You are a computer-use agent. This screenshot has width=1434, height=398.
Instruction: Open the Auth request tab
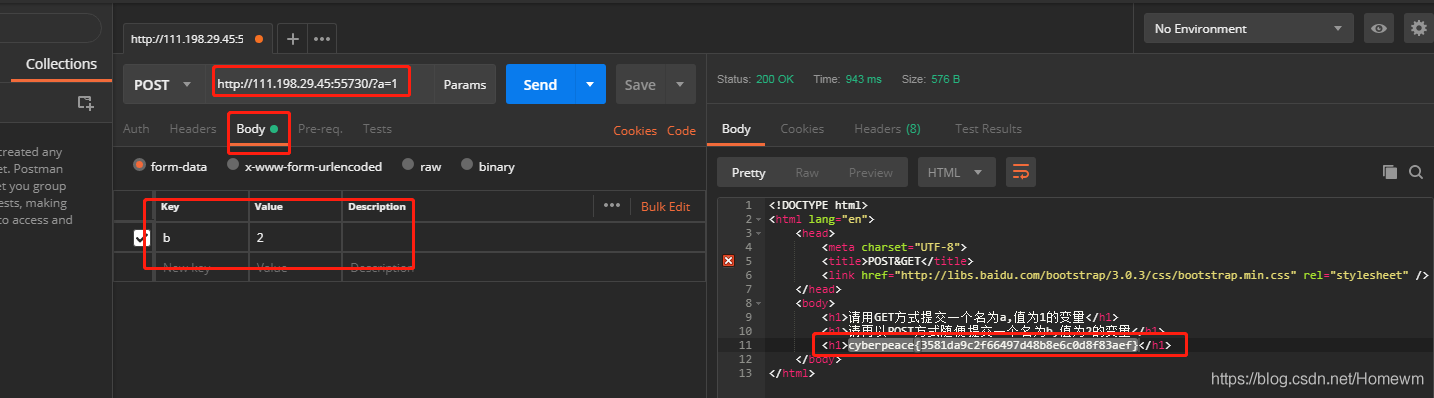pyautogui.click(x=136, y=129)
